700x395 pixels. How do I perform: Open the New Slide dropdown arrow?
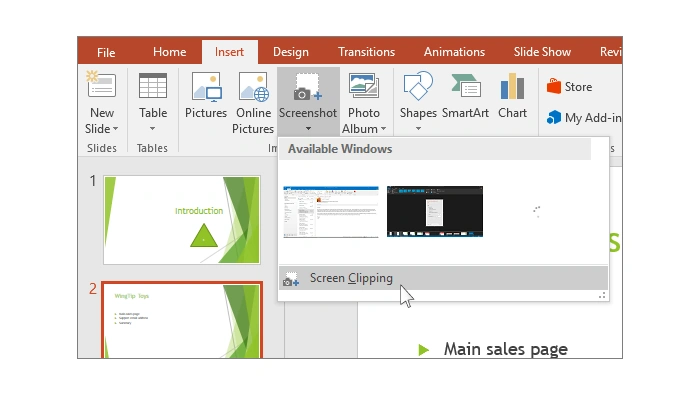pos(116,129)
